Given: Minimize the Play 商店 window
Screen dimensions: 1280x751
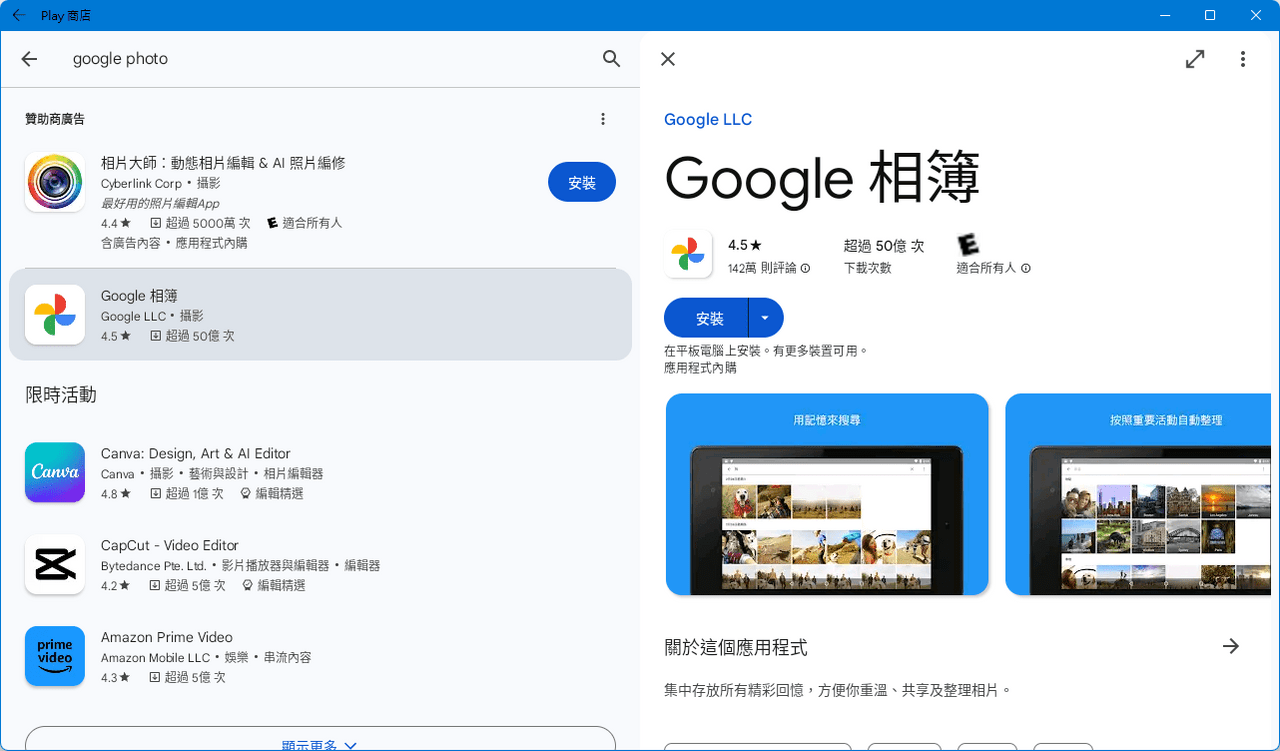Looking at the screenshot, I should (1164, 15).
